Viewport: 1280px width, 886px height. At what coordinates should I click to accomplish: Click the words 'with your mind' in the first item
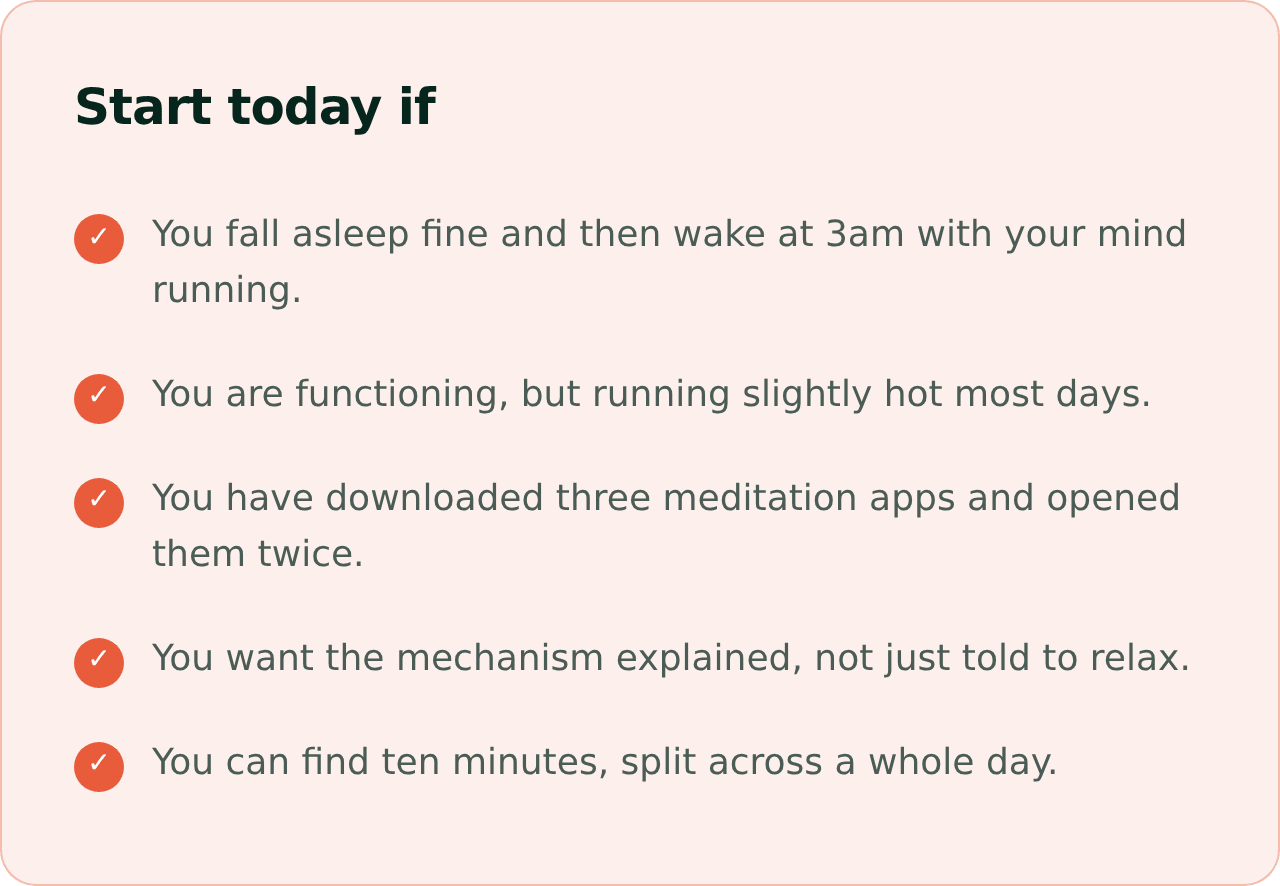pos(1051,235)
